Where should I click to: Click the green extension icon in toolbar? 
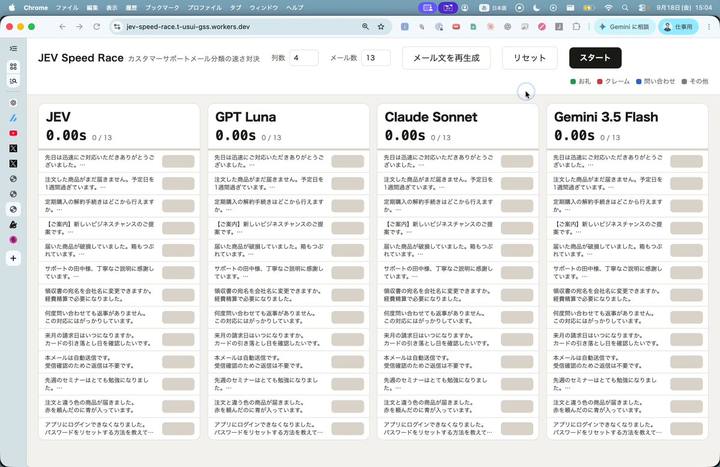coord(473,27)
